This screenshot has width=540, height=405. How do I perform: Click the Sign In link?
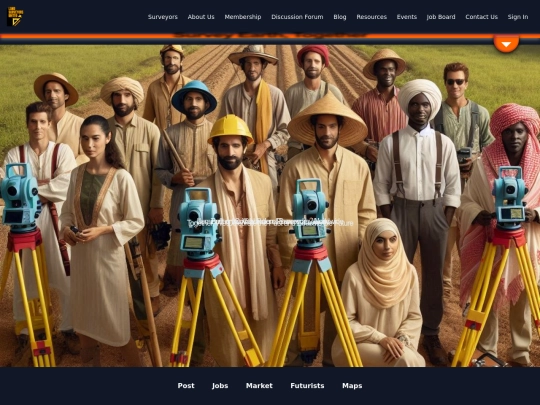click(518, 17)
